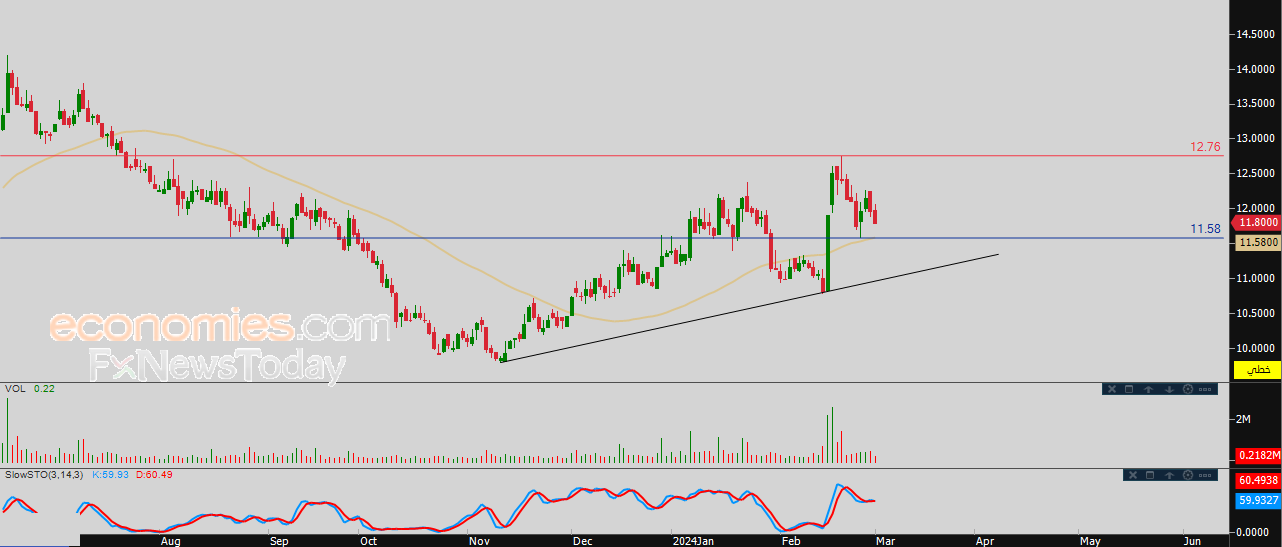Click the Sep label on time axis
The image size is (1282, 547).
[x=279, y=541]
